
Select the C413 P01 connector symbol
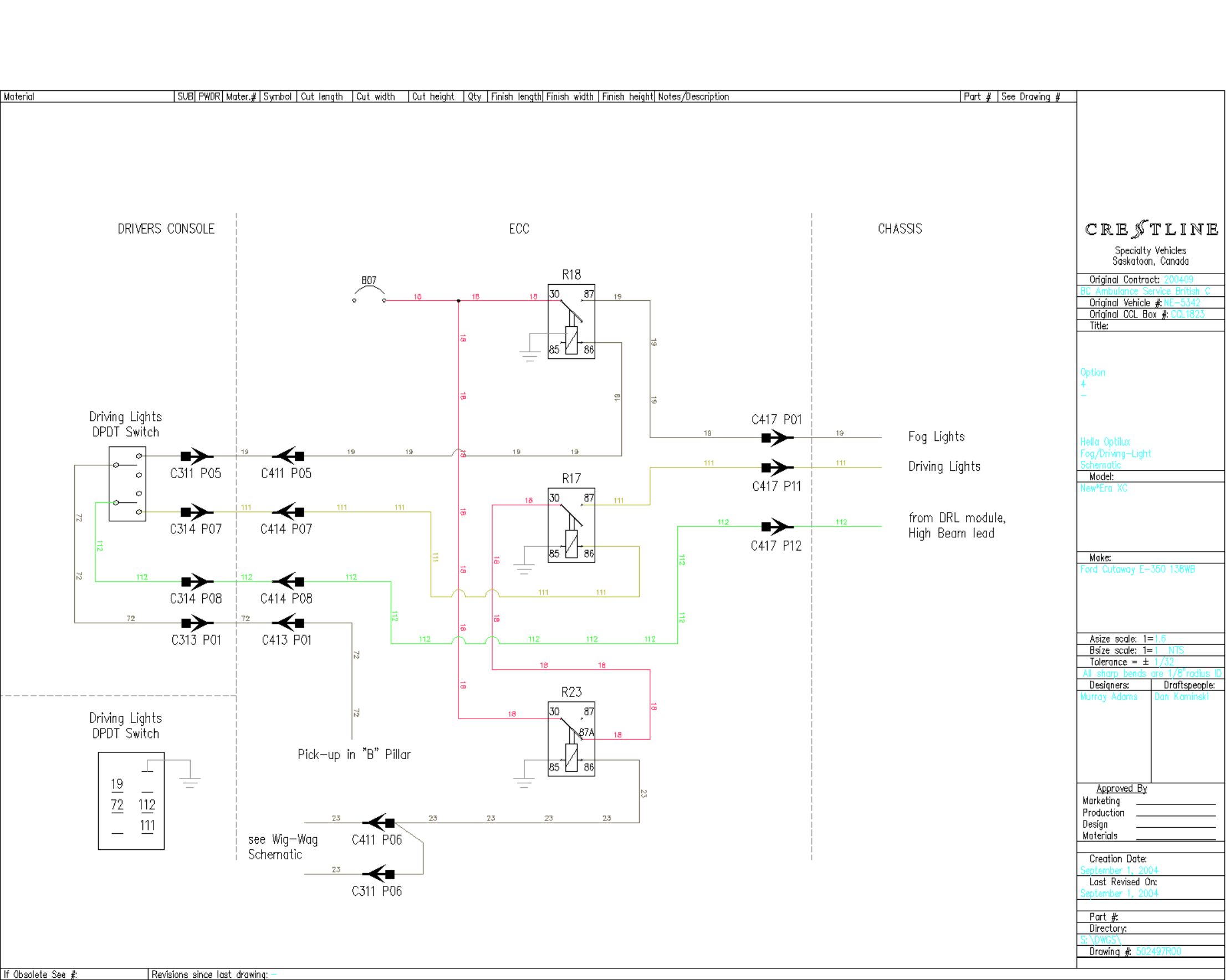[288, 623]
